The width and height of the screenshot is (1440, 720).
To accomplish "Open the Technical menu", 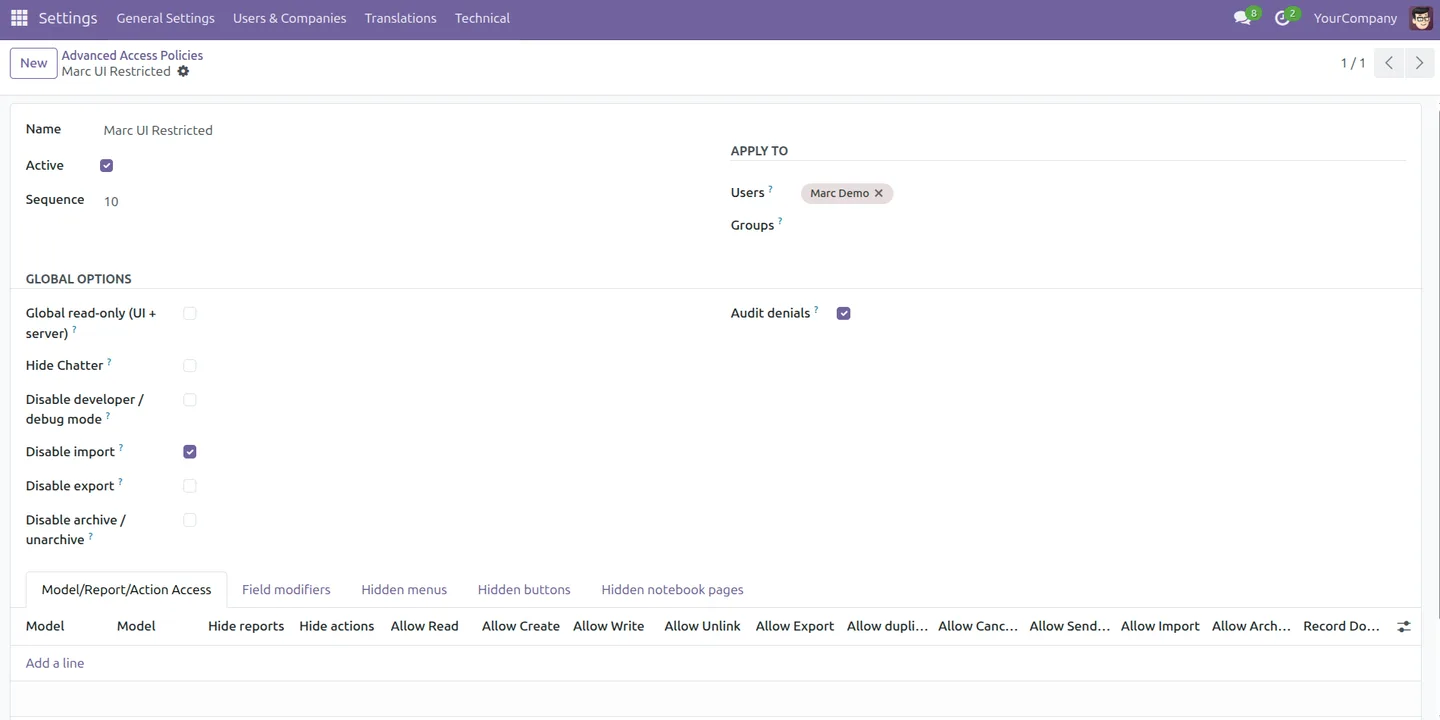I will pyautogui.click(x=482, y=18).
